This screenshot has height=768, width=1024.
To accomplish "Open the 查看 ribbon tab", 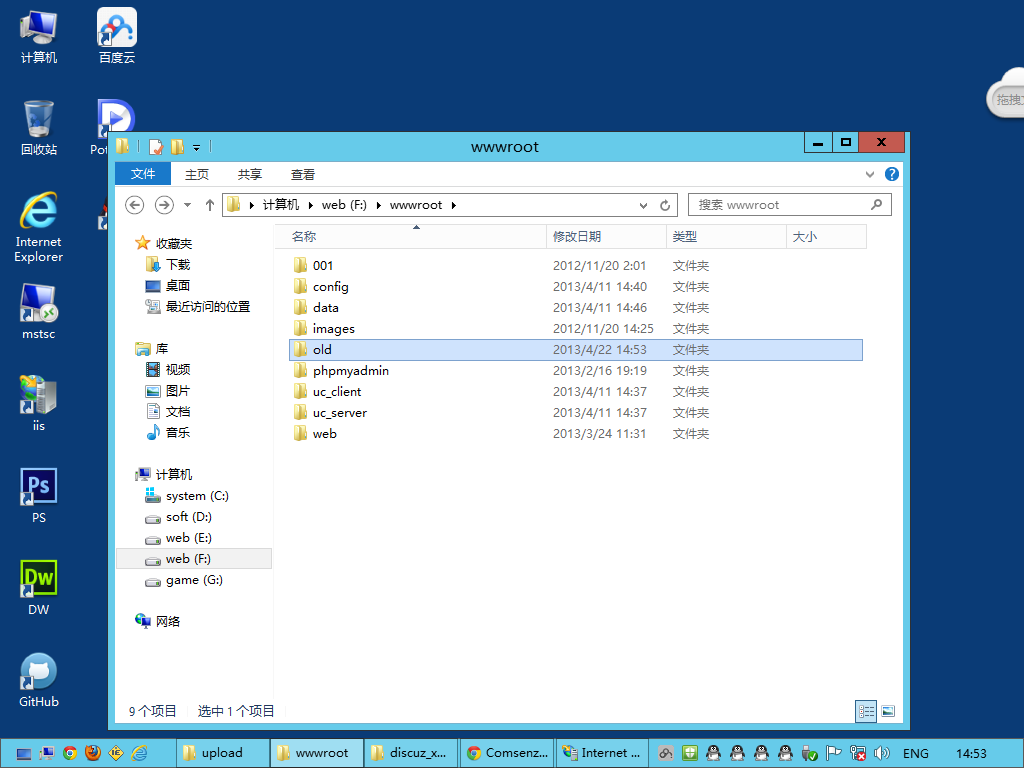I will [302, 174].
